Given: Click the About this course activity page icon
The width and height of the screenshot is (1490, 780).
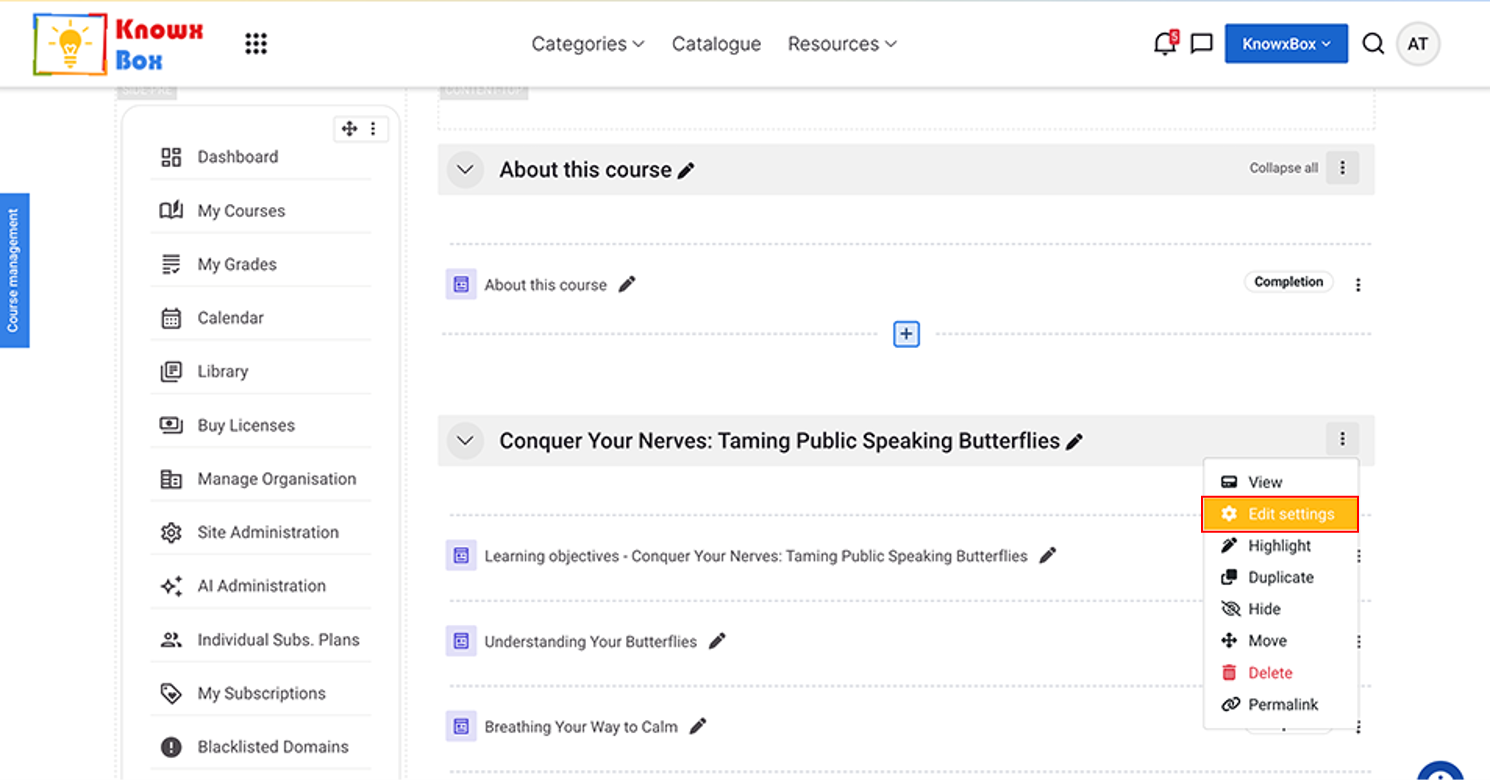Looking at the screenshot, I should click(461, 285).
